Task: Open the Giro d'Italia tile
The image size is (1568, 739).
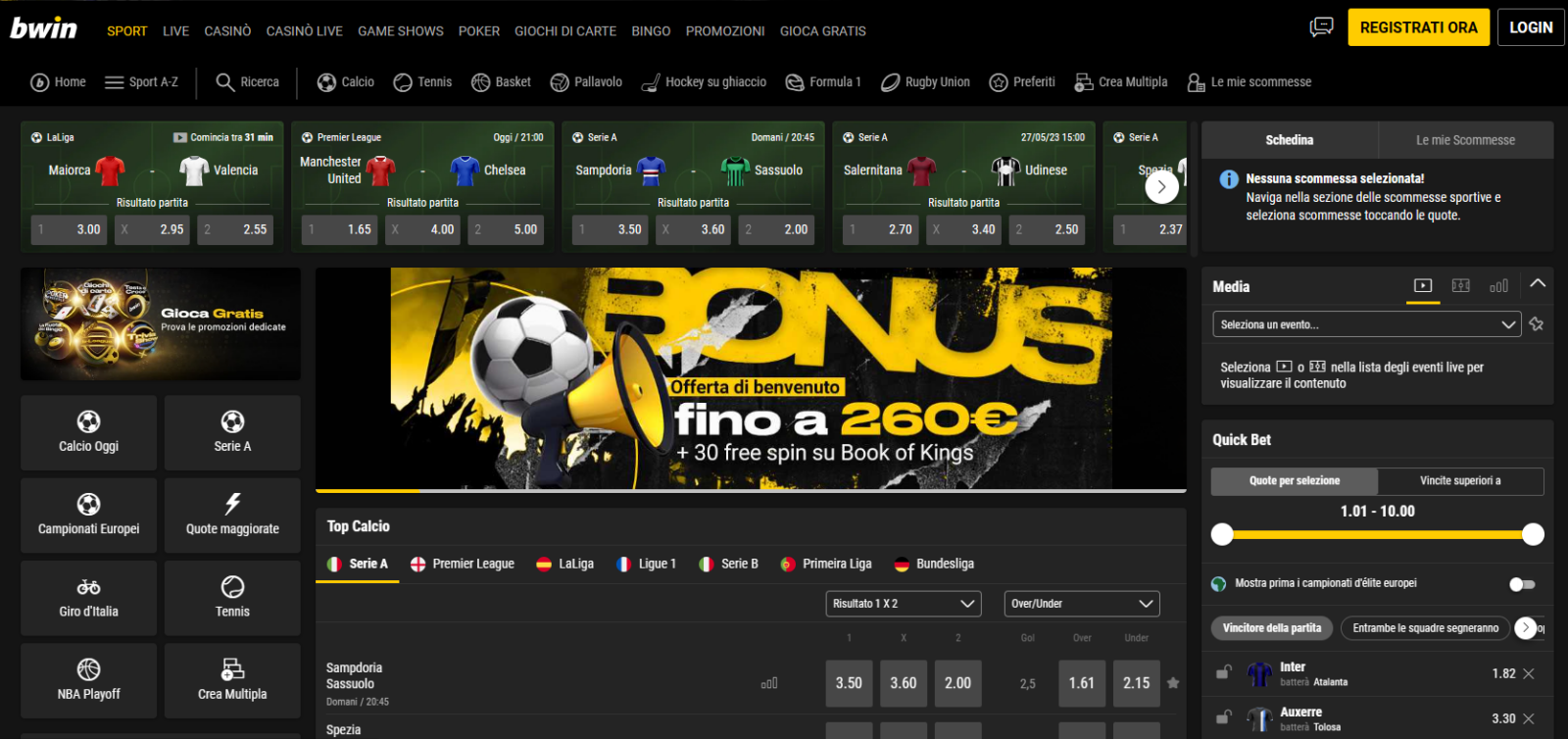Action: (88, 598)
